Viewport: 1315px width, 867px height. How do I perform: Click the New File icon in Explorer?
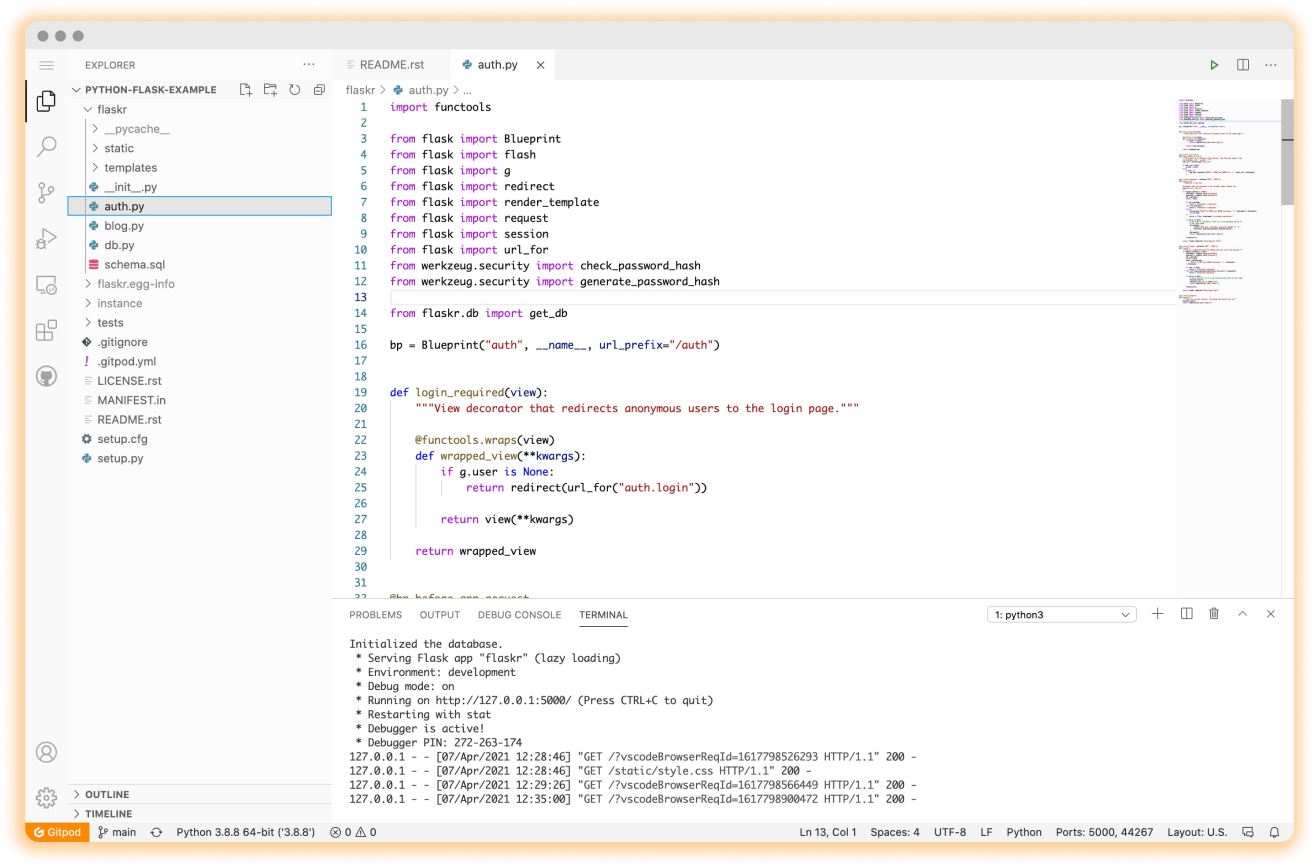(x=246, y=90)
